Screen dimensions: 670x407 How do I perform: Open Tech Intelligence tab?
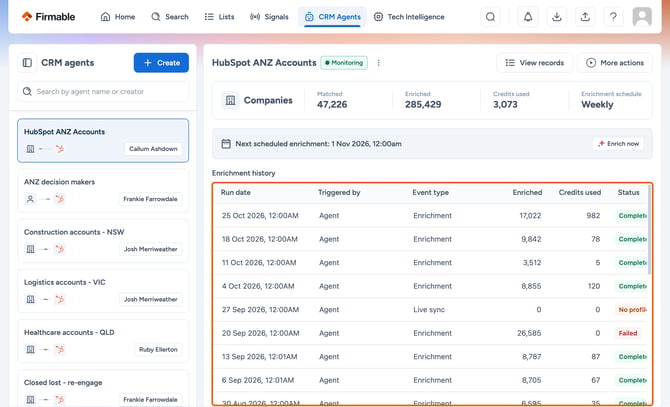409,17
